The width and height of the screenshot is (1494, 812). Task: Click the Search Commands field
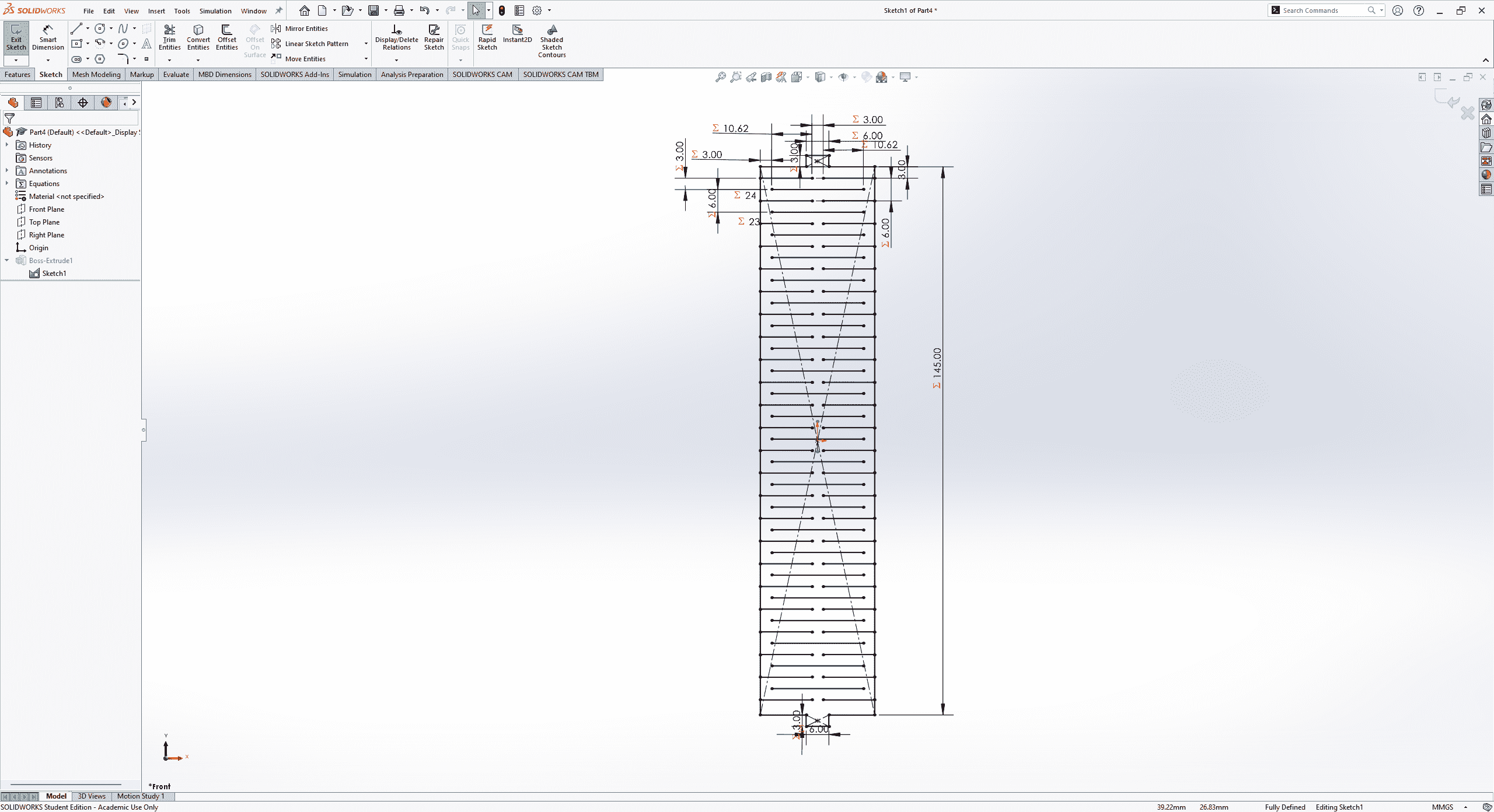(x=1326, y=10)
